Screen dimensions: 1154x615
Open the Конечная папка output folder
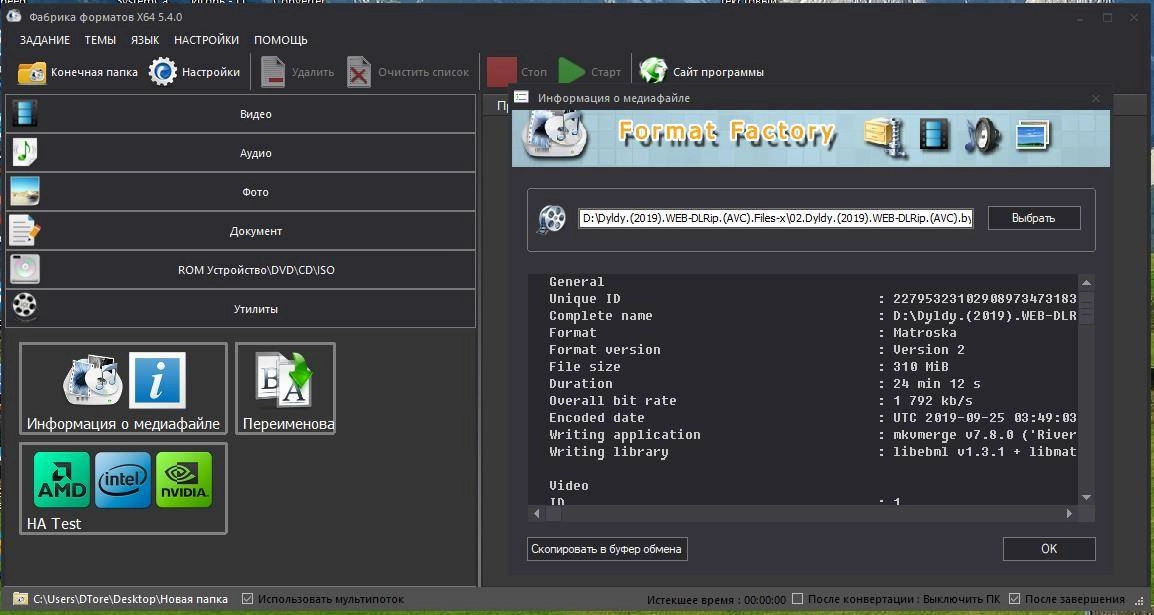[x=77, y=72]
